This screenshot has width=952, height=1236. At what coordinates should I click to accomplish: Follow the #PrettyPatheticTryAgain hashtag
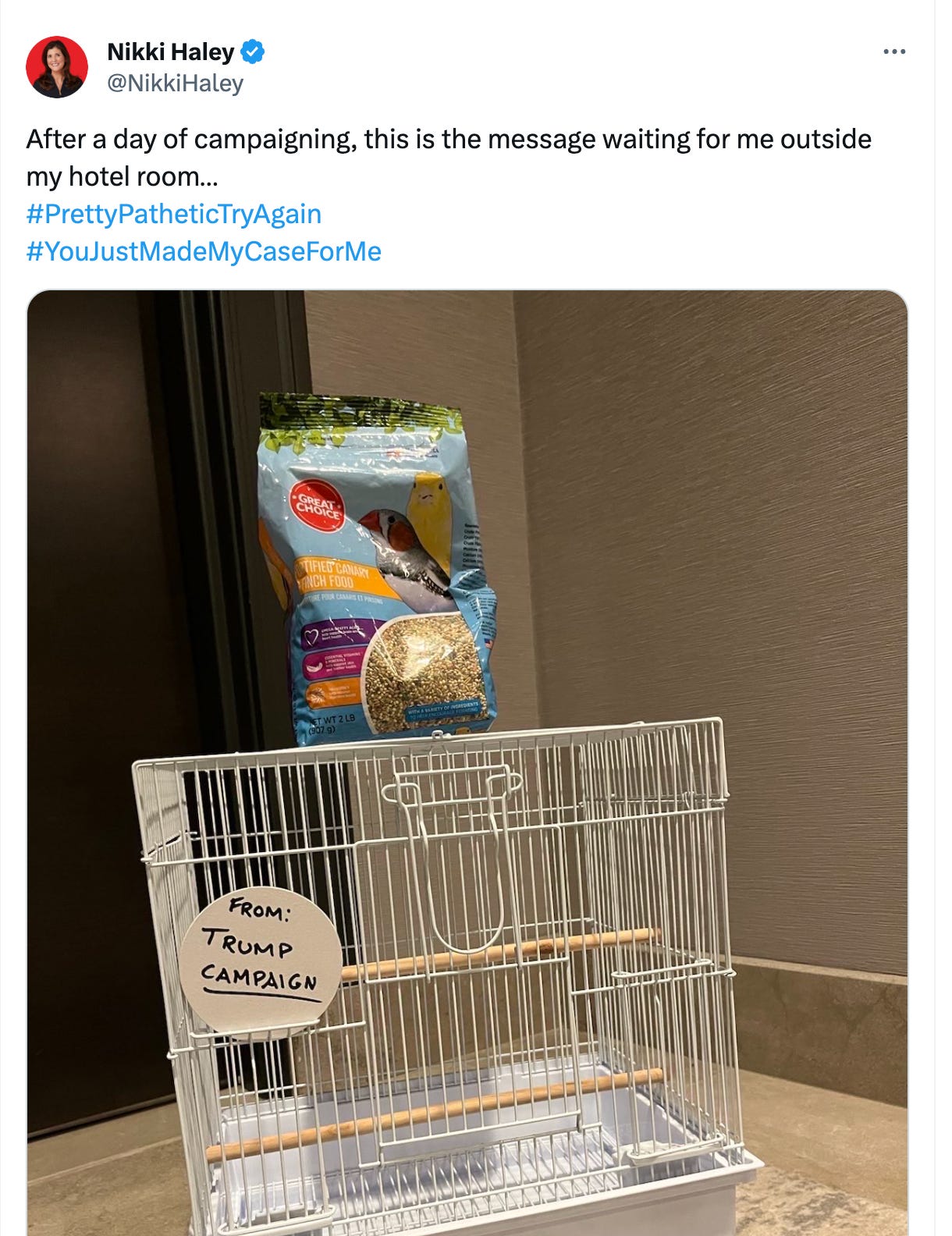(174, 214)
